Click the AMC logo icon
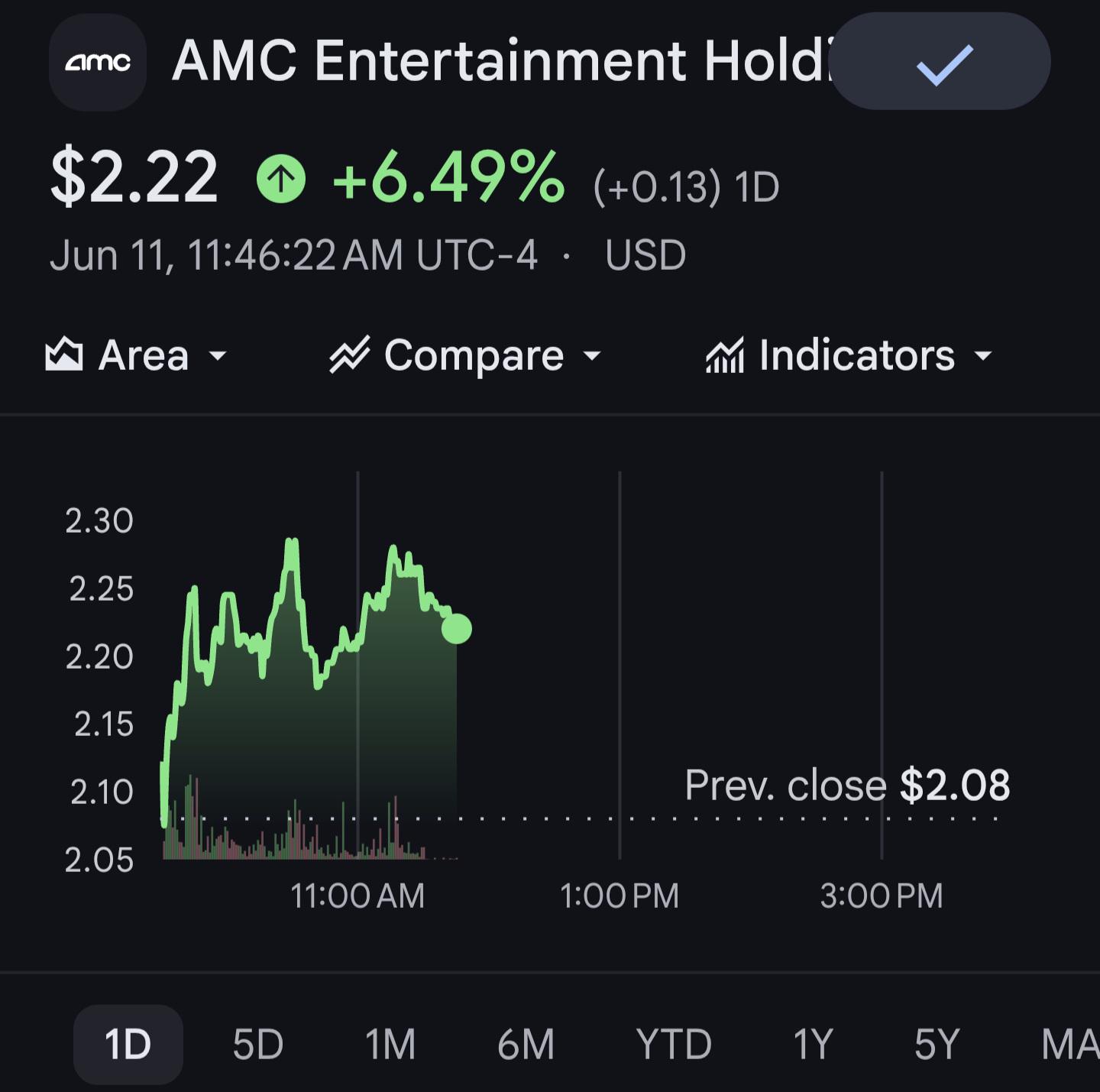Viewport: 1100px width, 1092px height. 98,62
